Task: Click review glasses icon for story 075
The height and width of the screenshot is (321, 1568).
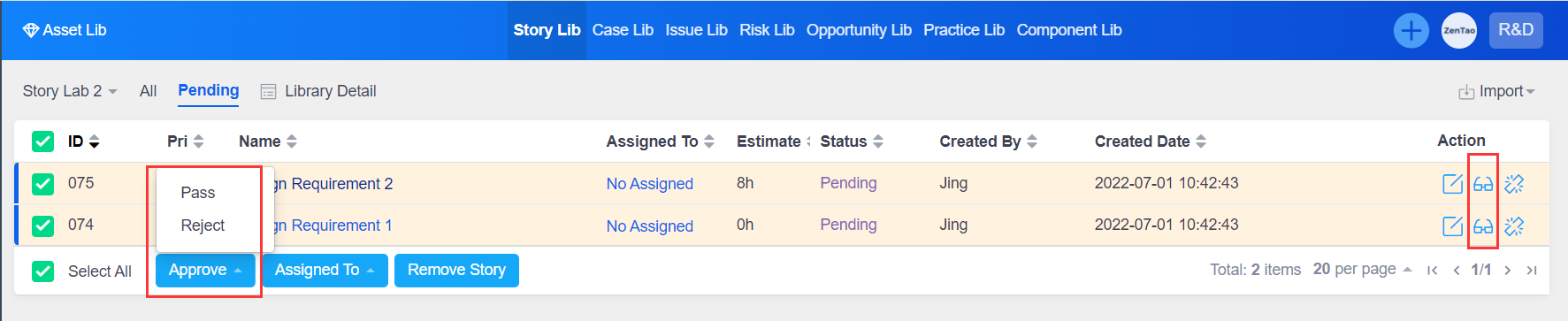Action: tap(1483, 184)
